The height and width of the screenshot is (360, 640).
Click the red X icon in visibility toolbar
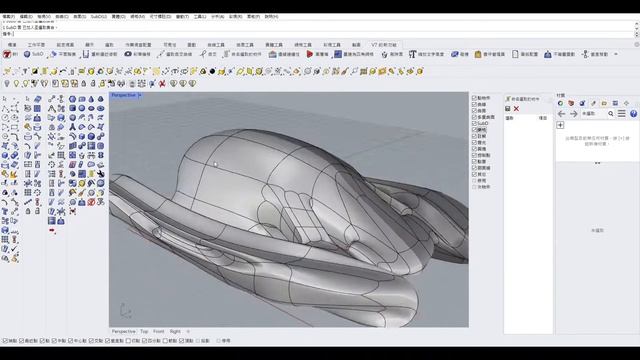tap(162, 84)
